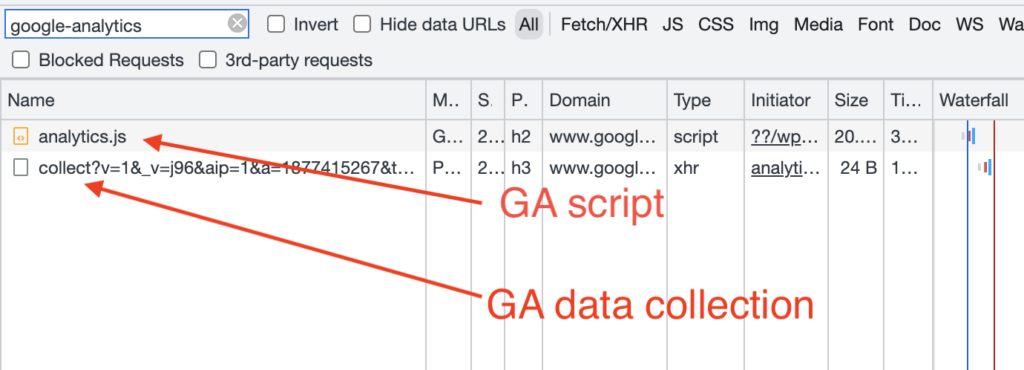This screenshot has width=1024, height=370.
Task: Show only JS requests
Action: pyautogui.click(x=672, y=25)
